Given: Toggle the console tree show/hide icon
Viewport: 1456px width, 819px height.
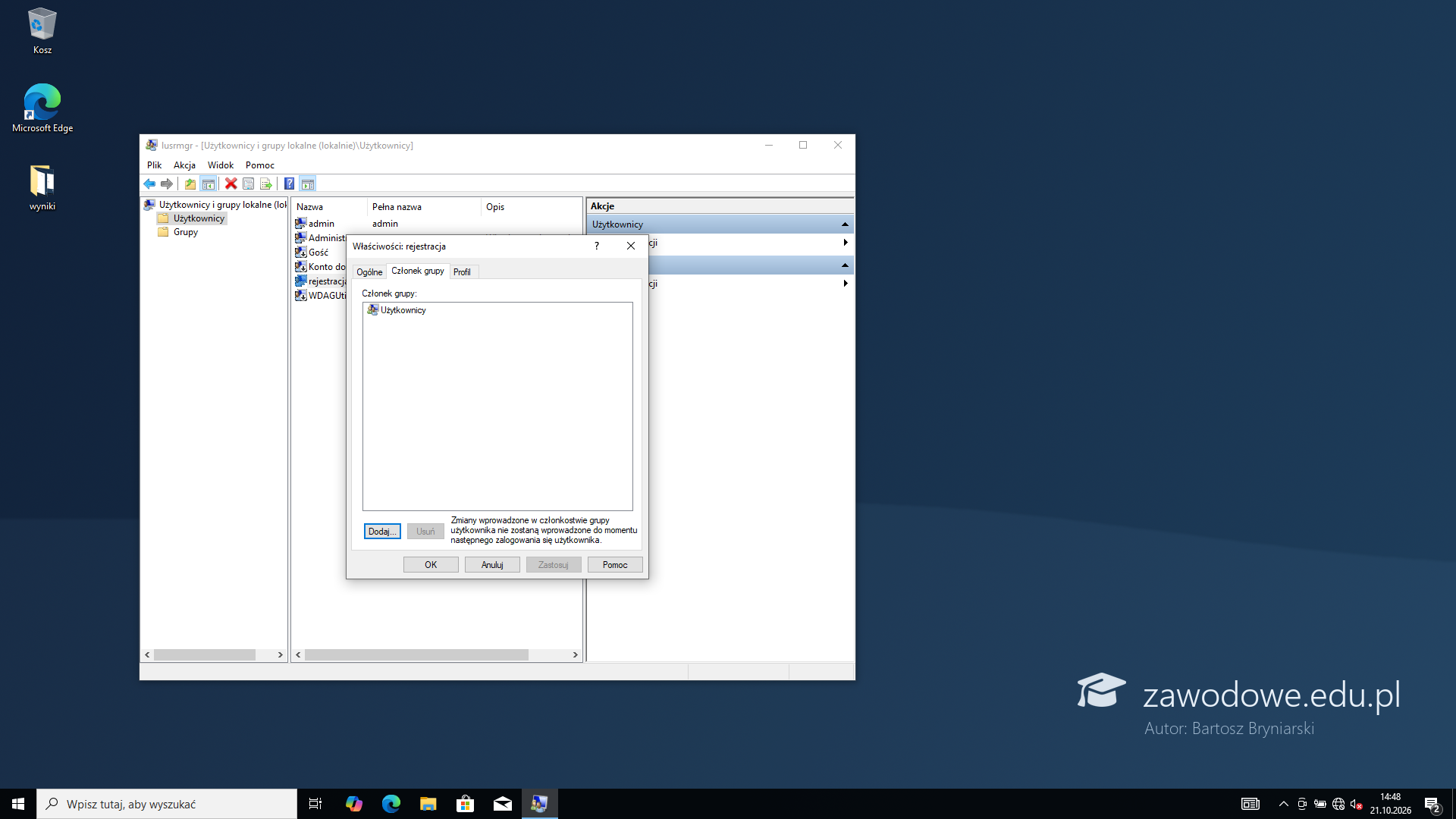Looking at the screenshot, I should coord(208,184).
